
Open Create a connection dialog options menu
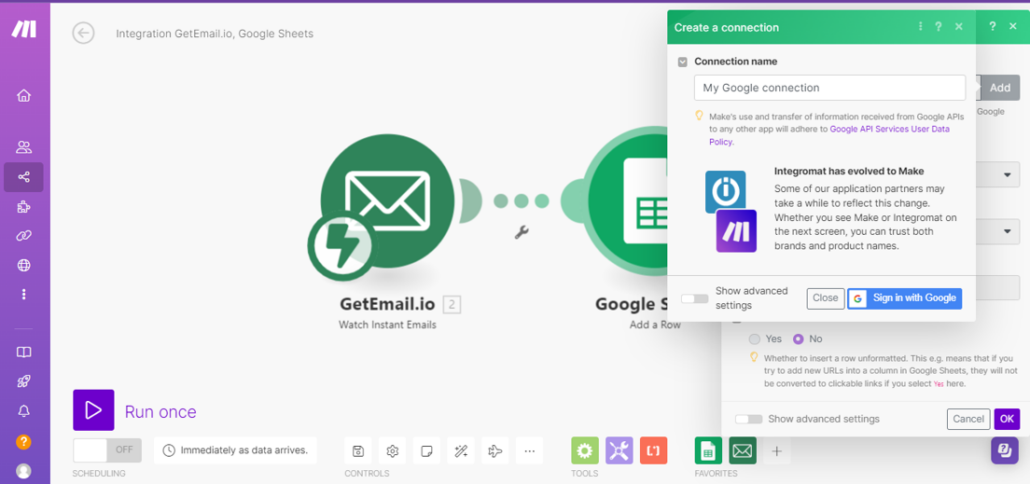[x=920, y=26]
